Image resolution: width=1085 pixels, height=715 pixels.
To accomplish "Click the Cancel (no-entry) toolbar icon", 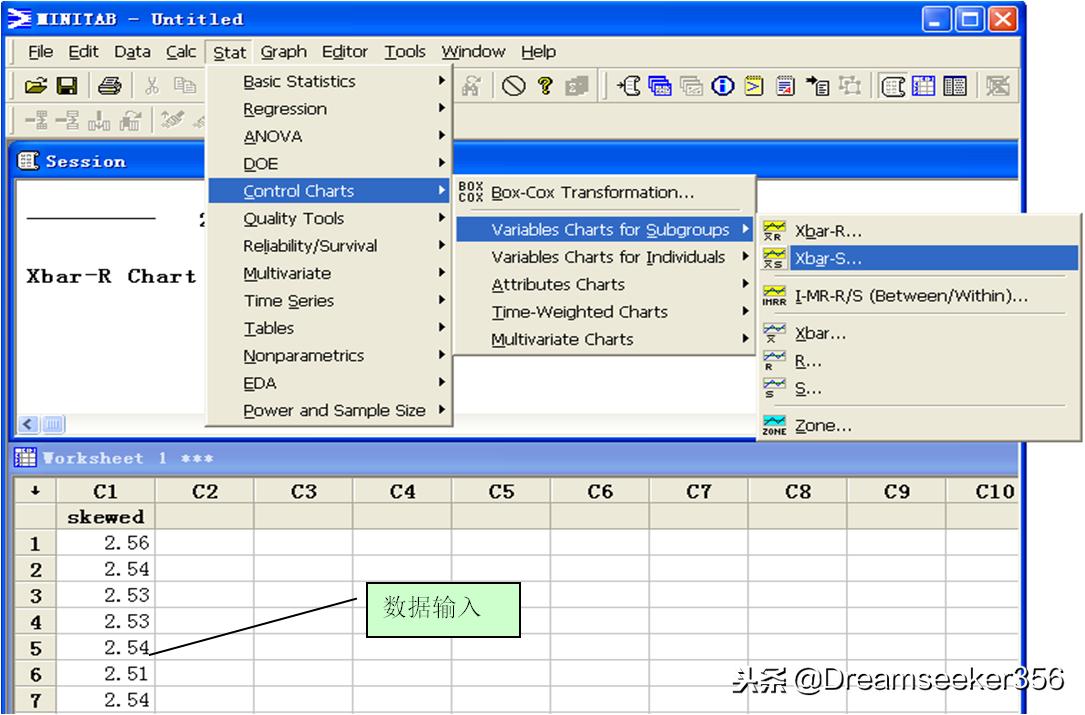I will point(513,84).
